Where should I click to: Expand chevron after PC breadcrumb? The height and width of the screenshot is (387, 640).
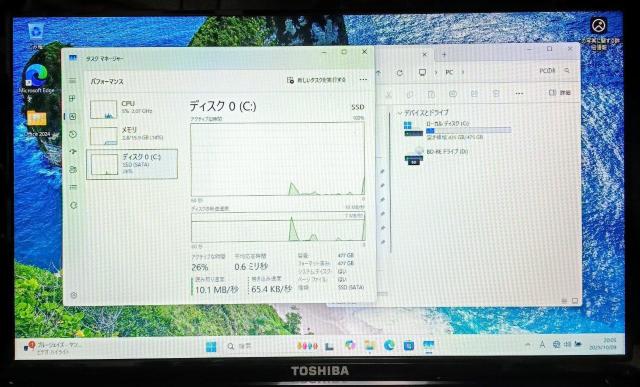tap(463, 72)
